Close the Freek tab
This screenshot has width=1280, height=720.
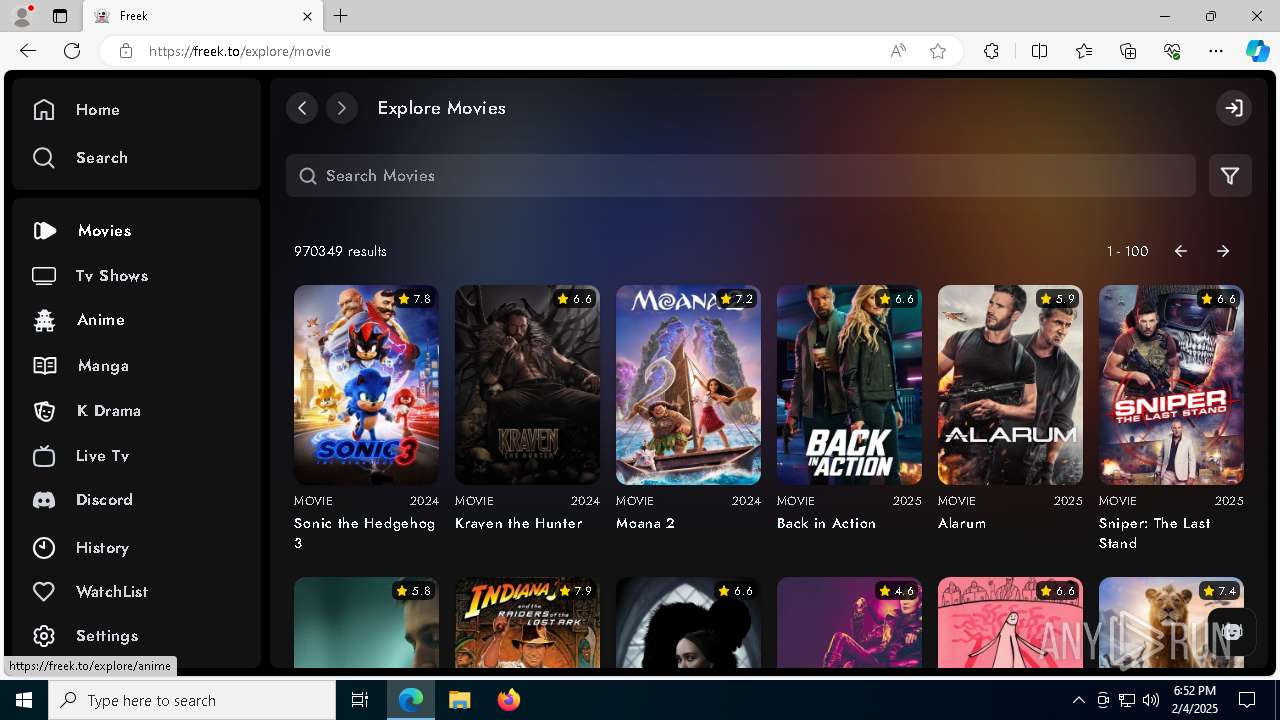[x=307, y=16]
